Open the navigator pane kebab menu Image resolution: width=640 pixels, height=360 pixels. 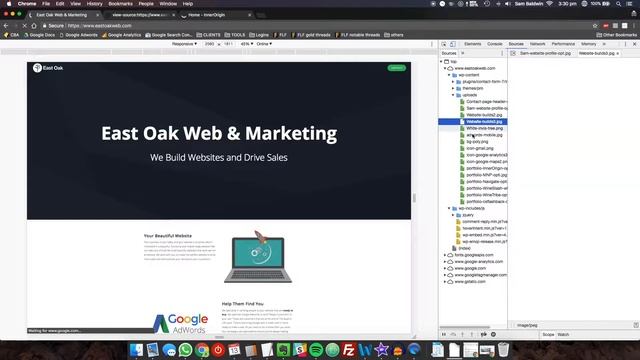point(502,53)
